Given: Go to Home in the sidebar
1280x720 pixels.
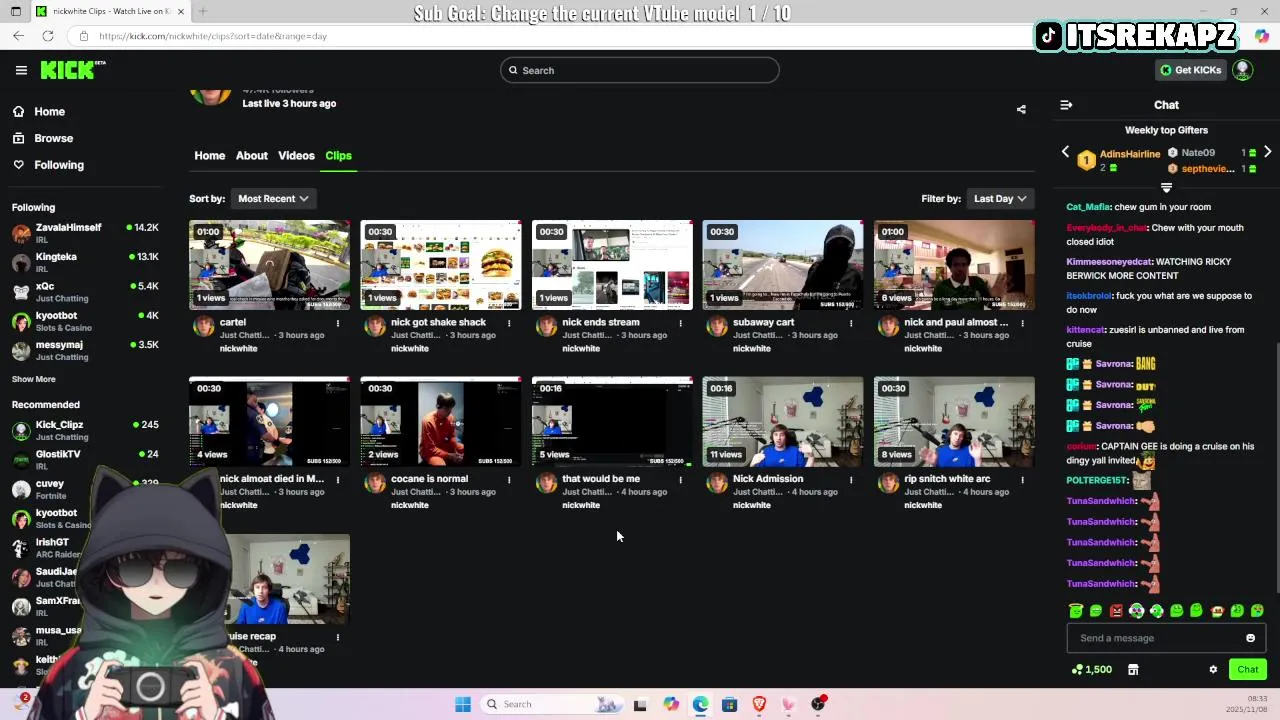Looking at the screenshot, I should pos(49,112).
